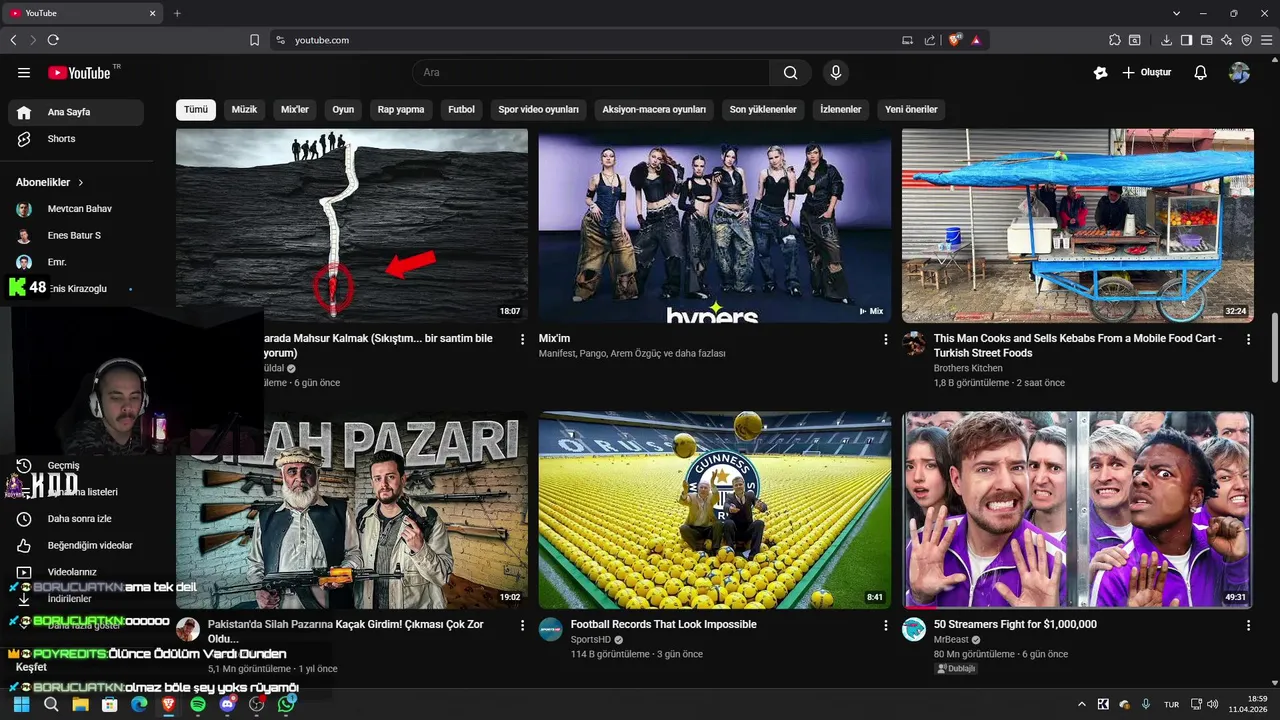Viewport: 1280px width, 720px height.
Task: Open more options for Football Records video
Action: [x=885, y=625]
